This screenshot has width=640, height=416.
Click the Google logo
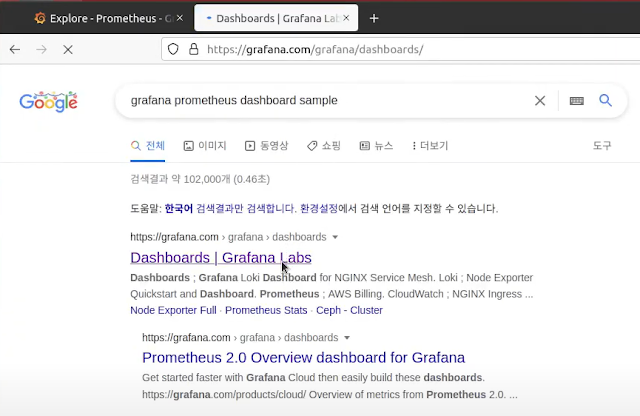click(x=48, y=102)
